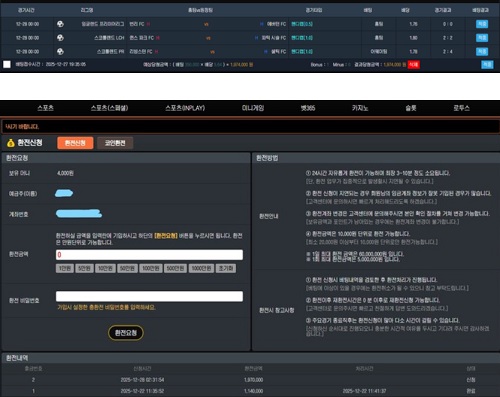Focus the 환전금액 amount input field
Screen dimensions: 500x397
click(x=149, y=255)
